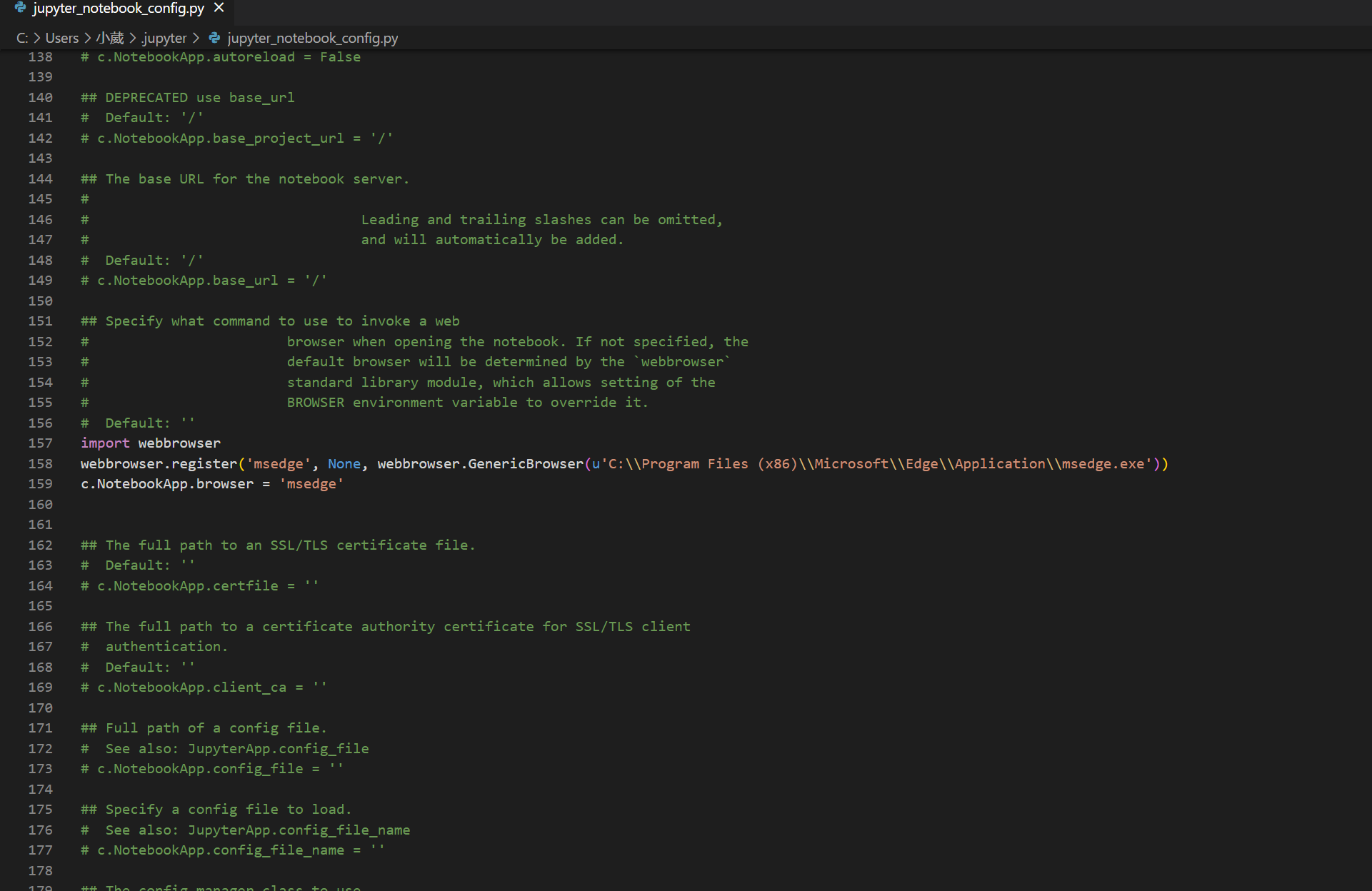
Task: Click '## Specify a config file to load.' comment
Action: pyautogui.click(x=216, y=810)
